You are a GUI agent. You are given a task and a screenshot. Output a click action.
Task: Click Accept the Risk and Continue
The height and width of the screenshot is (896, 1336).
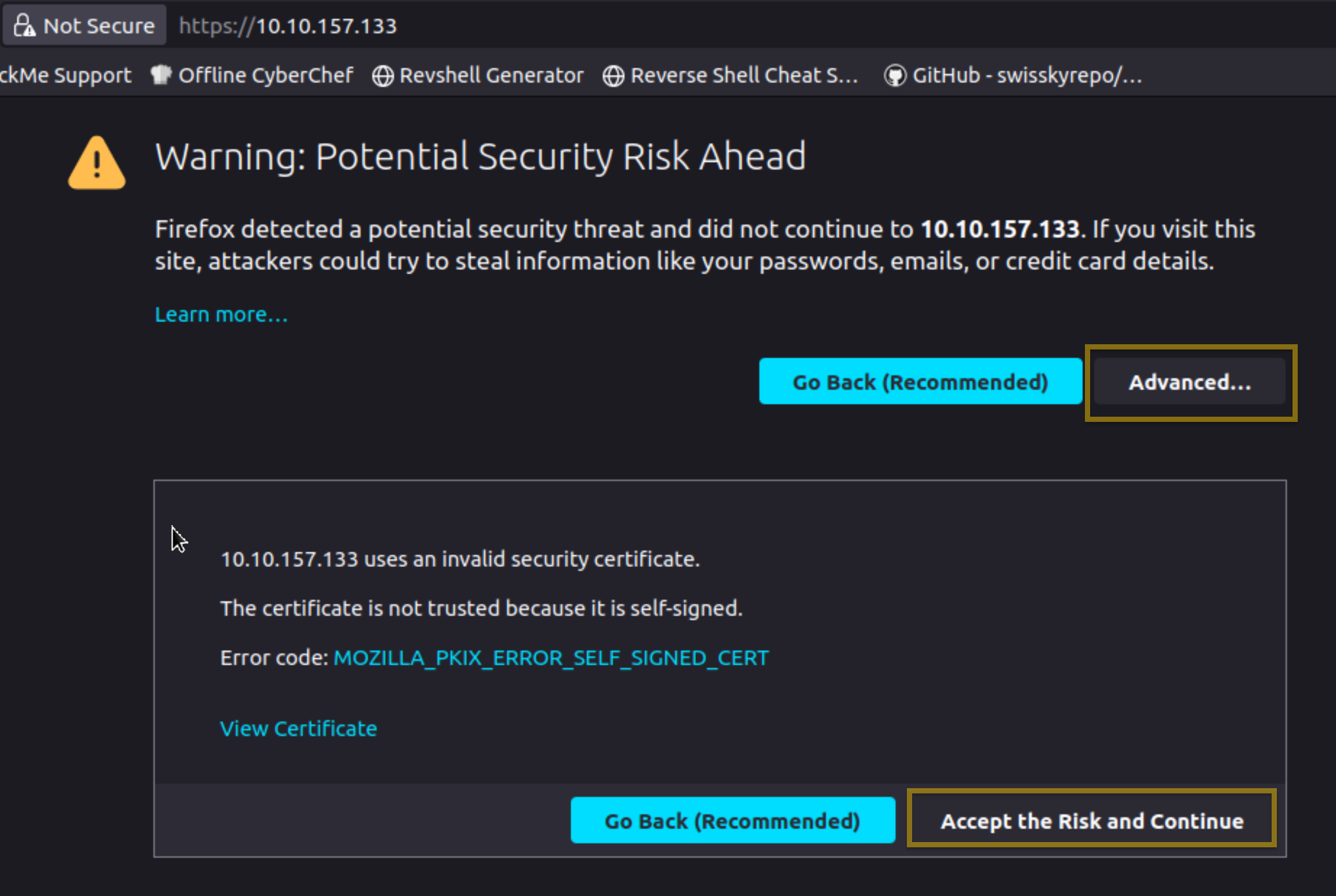(1092, 821)
